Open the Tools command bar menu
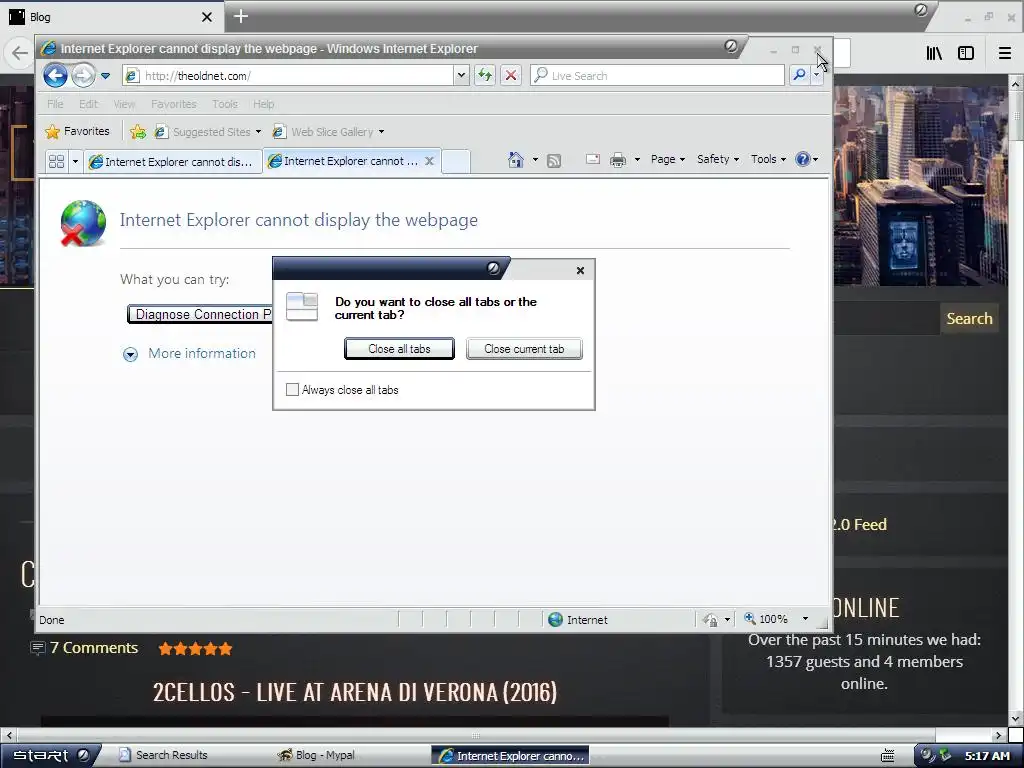This screenshot has width=1024, height=768. pos(768,159)
